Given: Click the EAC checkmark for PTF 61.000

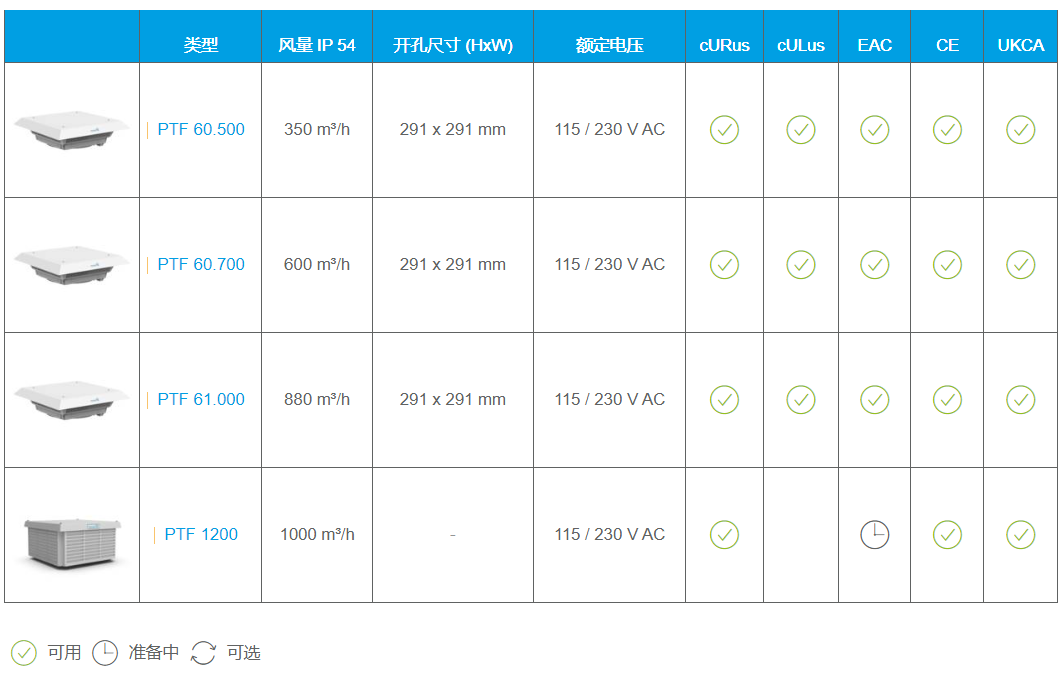Looking at the screenshot, I should tap(875, 400).
